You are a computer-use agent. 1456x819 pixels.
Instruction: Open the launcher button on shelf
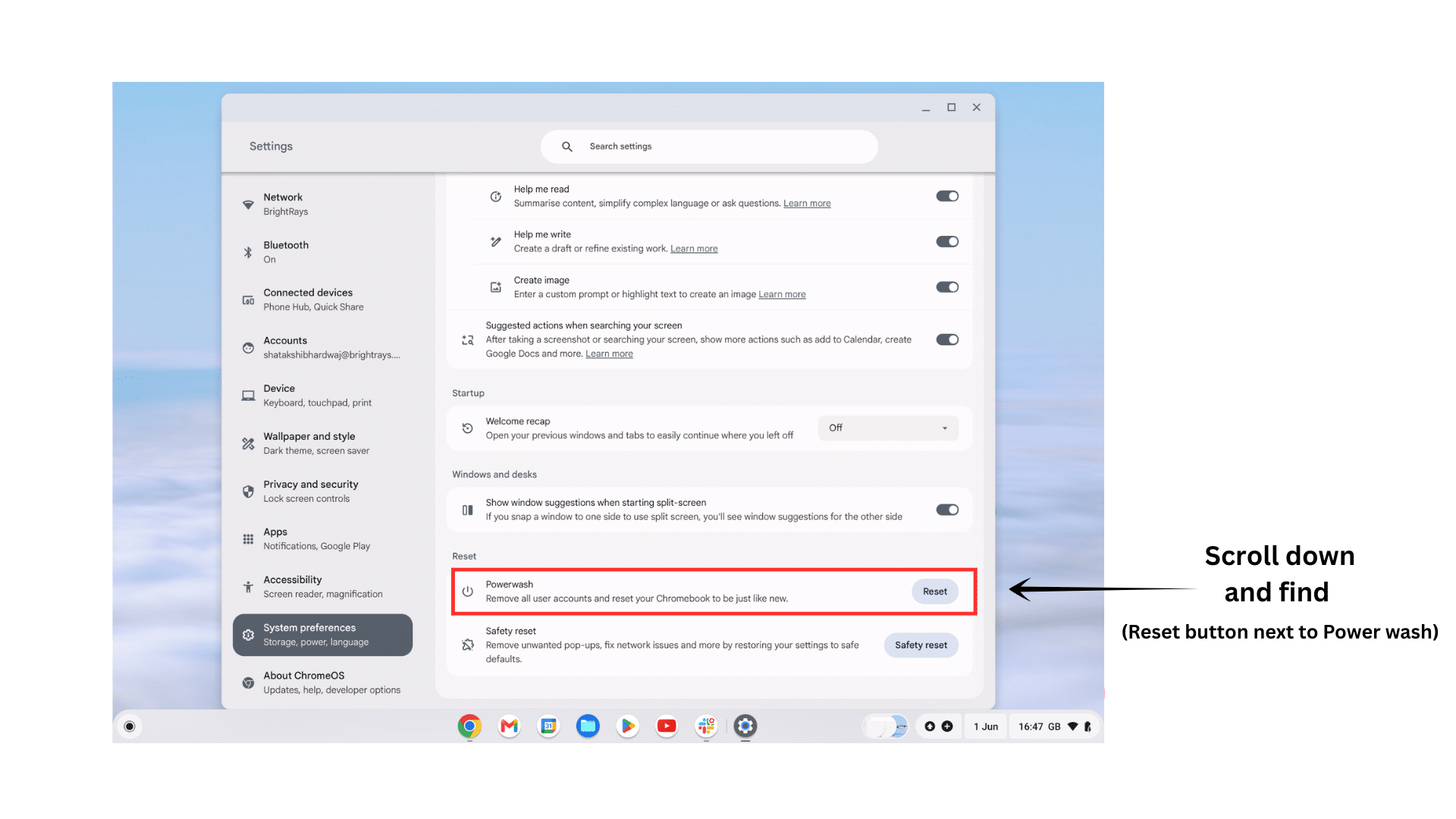[130, 726]
